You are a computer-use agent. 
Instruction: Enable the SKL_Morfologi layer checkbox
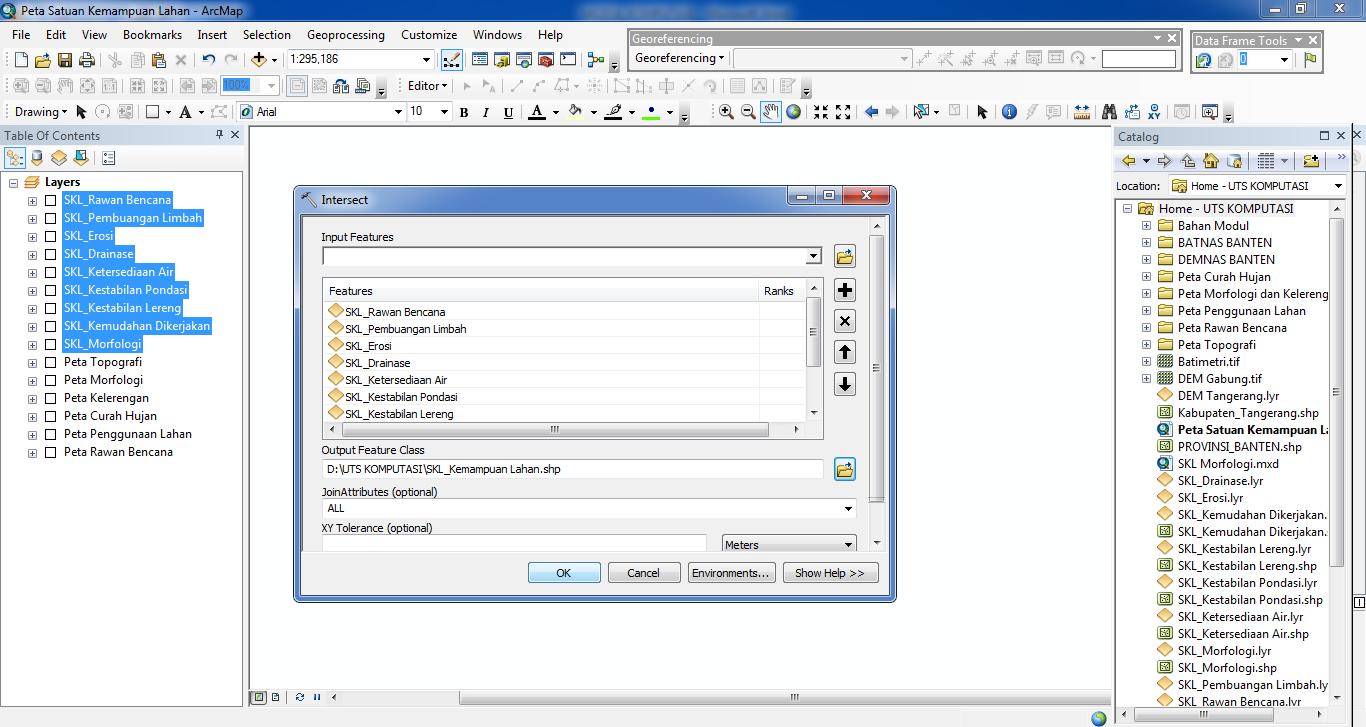pos(50,344)
